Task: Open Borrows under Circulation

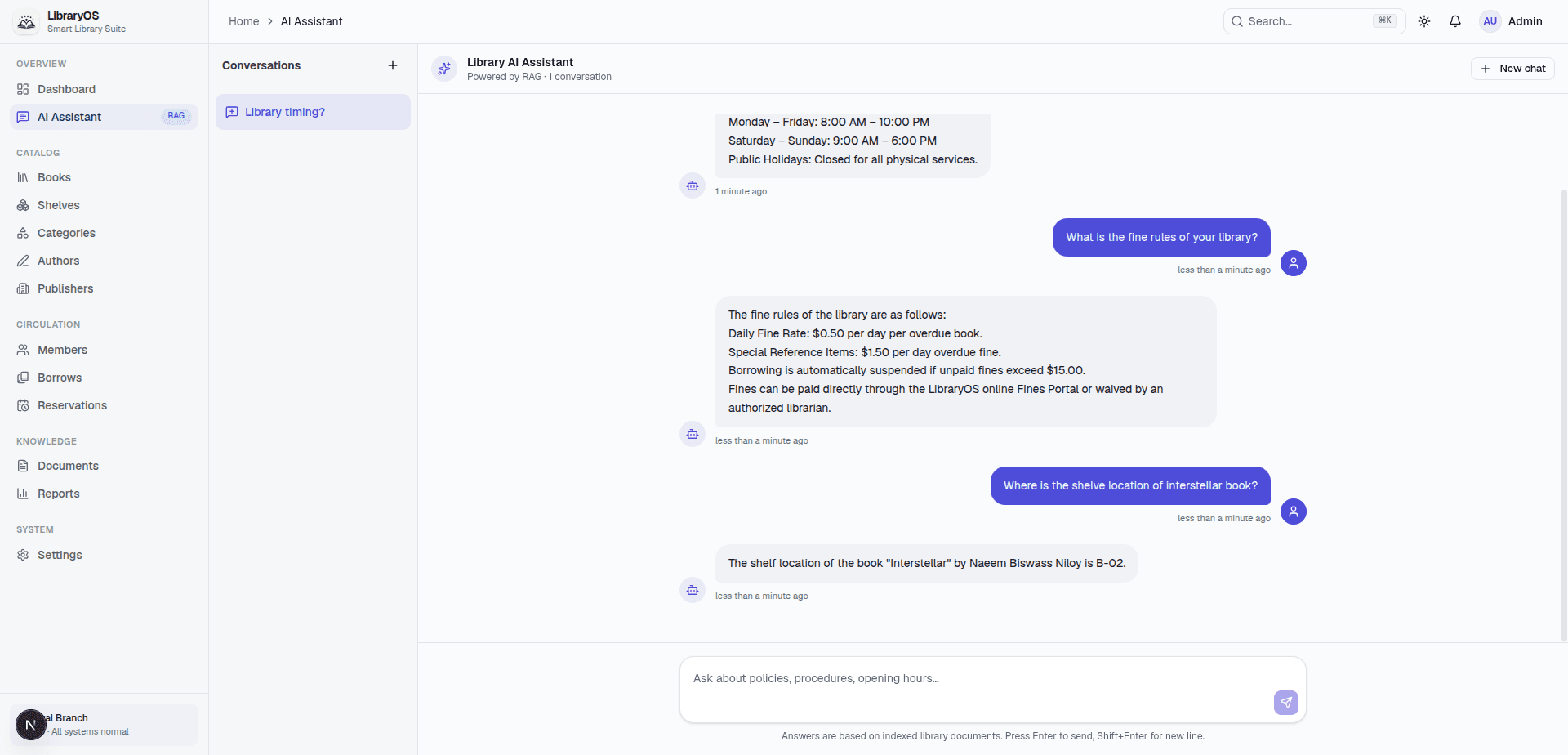Action: pos(104,377)
